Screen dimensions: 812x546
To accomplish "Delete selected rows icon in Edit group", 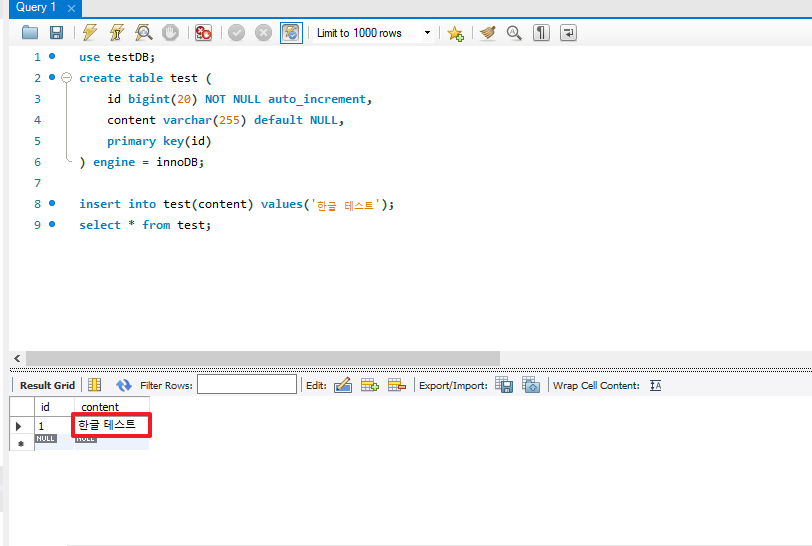I will pos(397,385).
